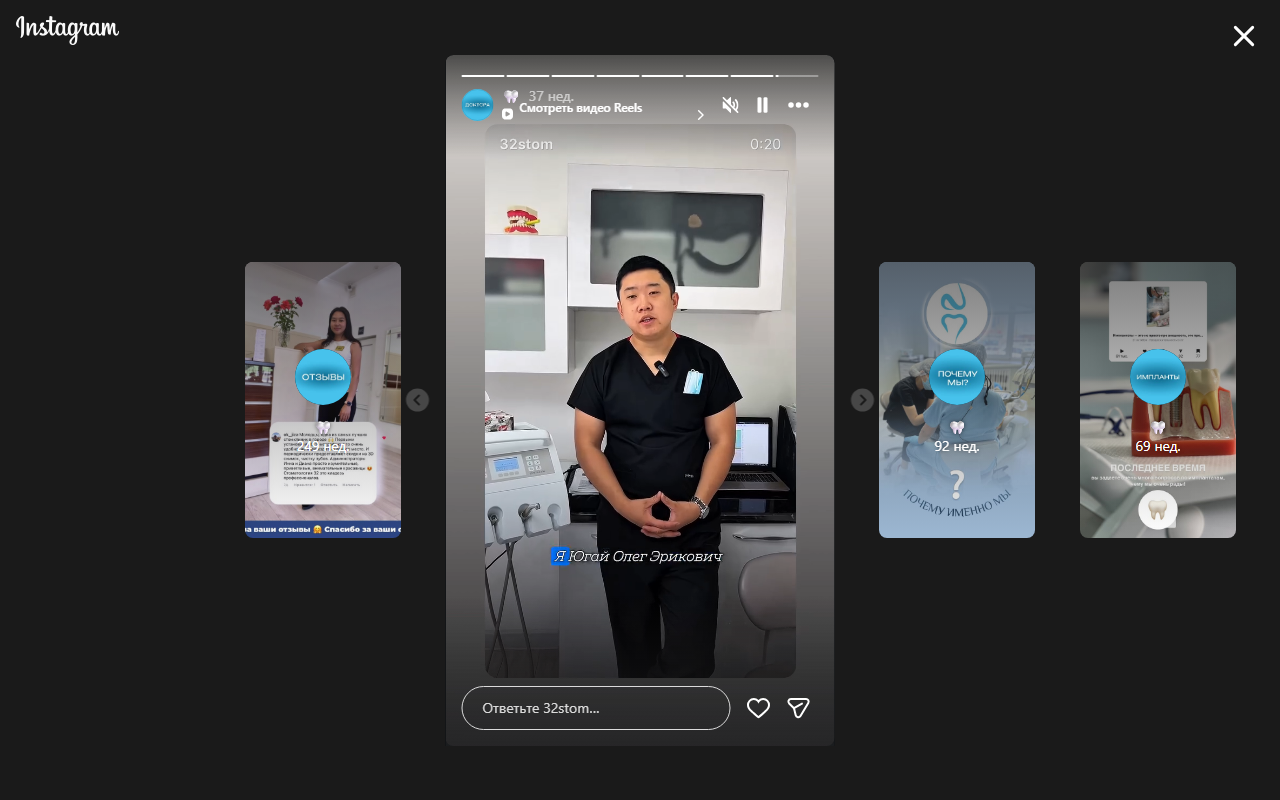Screen dimensions: 1280x800
Task: Click the last story progress segment
Action: coord(798,75)
